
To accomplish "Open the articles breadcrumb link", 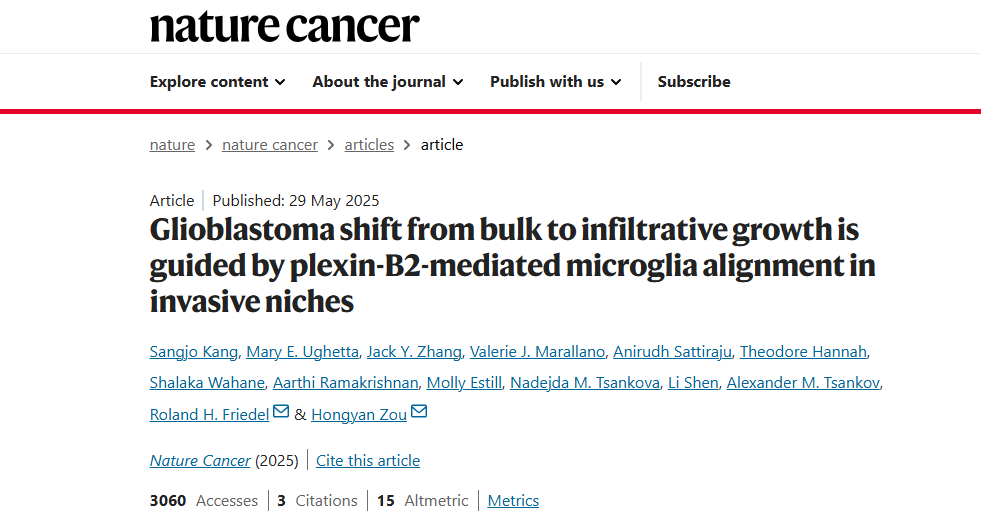I will click(369, 145).
